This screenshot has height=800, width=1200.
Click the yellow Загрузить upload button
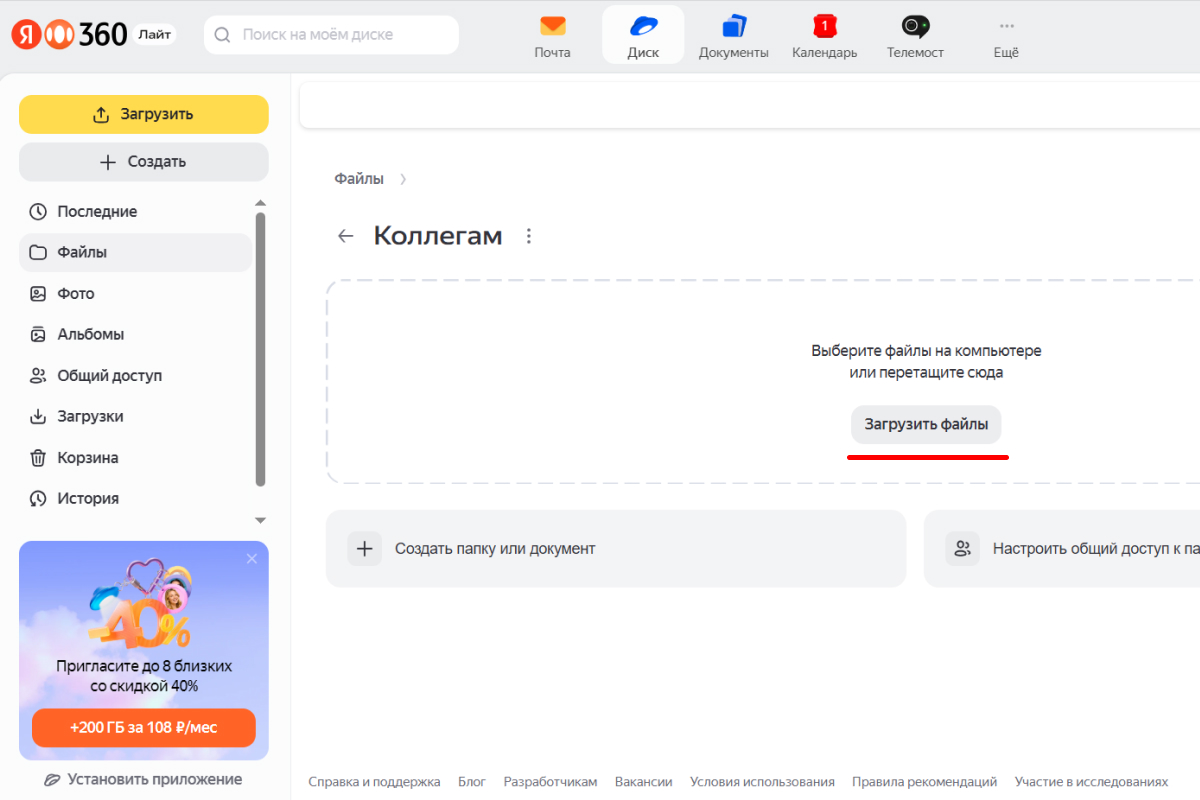[144, 114]
